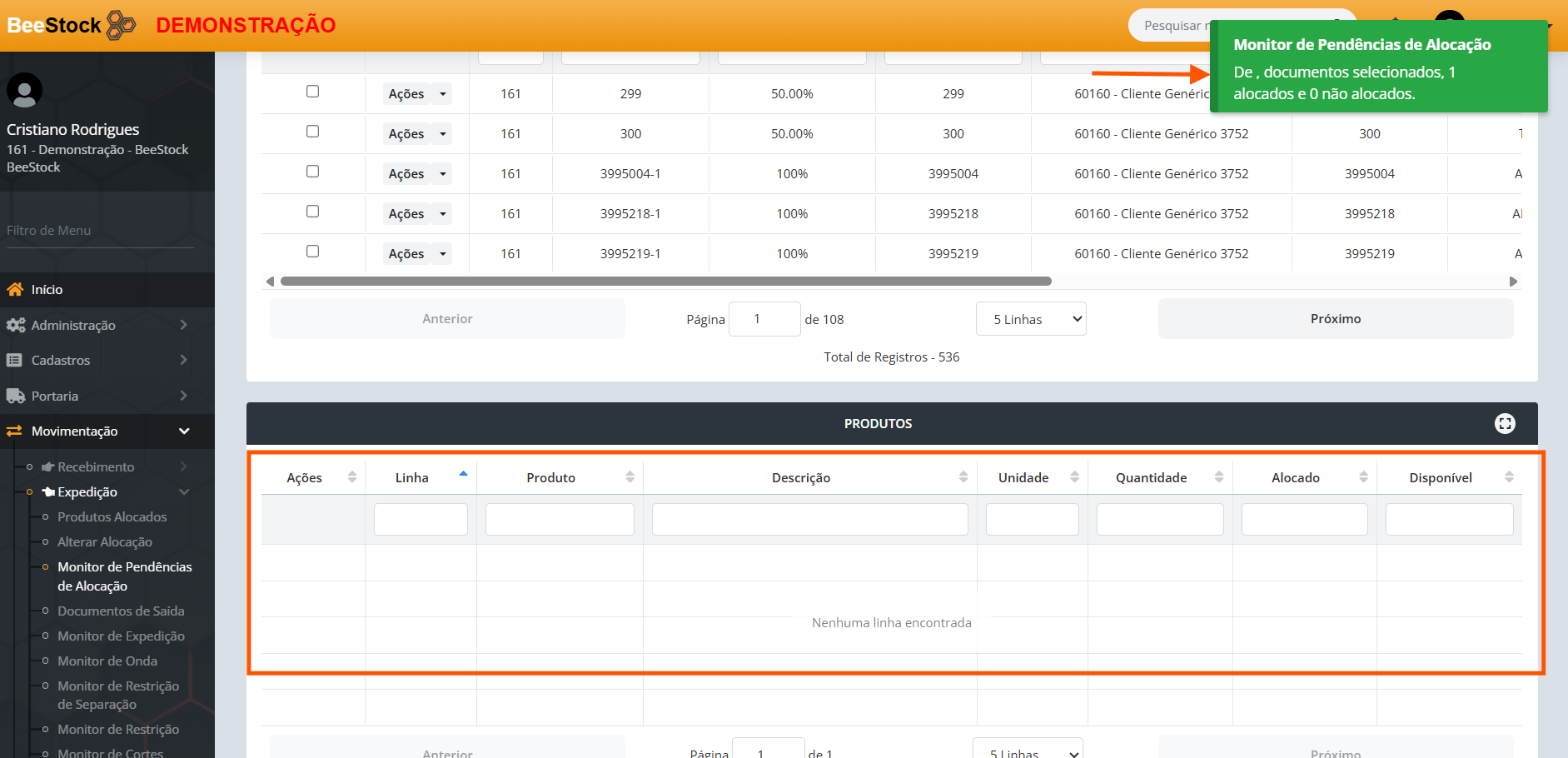Image resolution: width=1568 pixels, height=758 pixels.
Task: Check the box for document 299
Action: coord(312,92)
